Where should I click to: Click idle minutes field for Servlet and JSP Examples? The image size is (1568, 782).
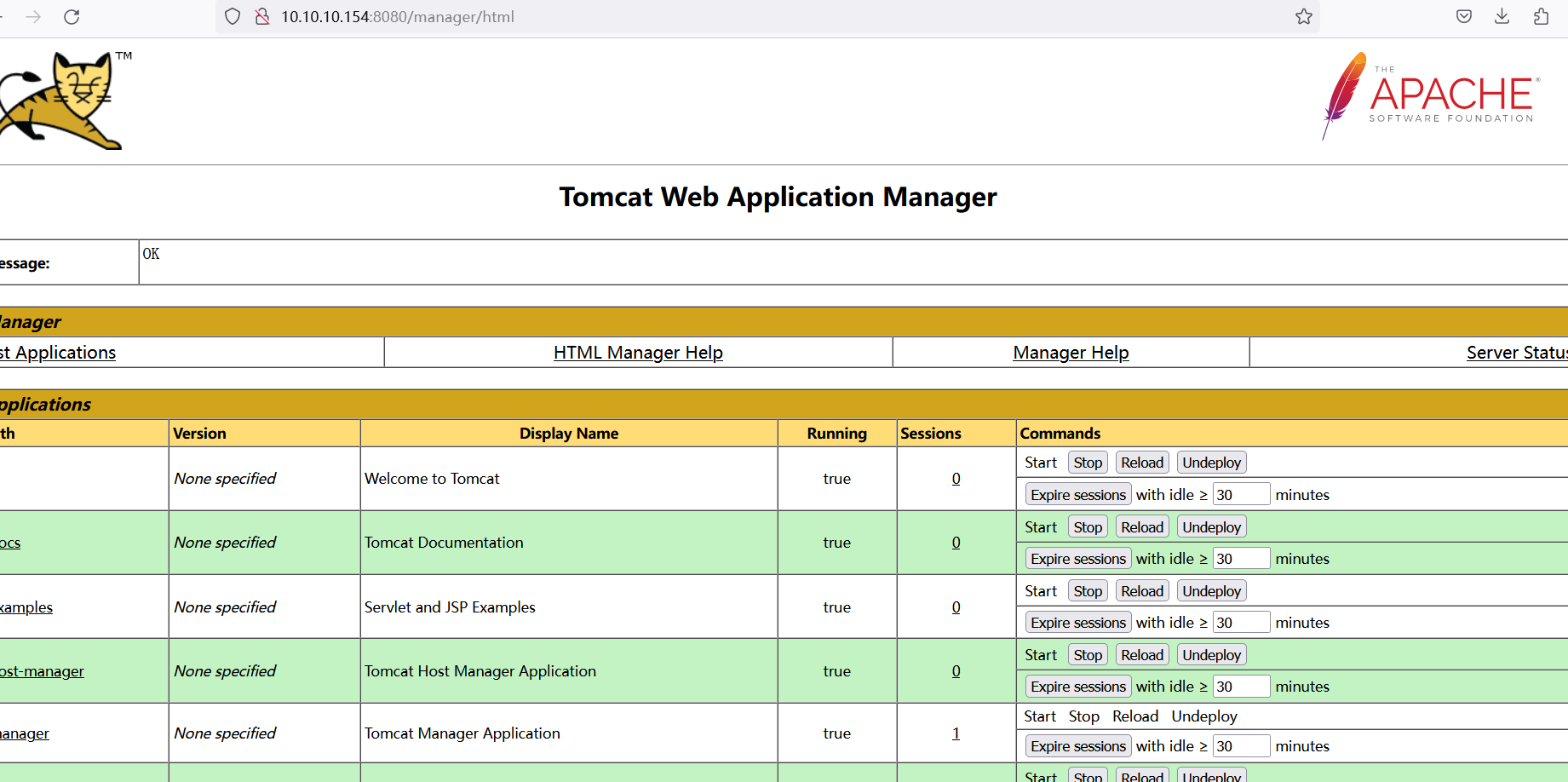point(1241,623)
